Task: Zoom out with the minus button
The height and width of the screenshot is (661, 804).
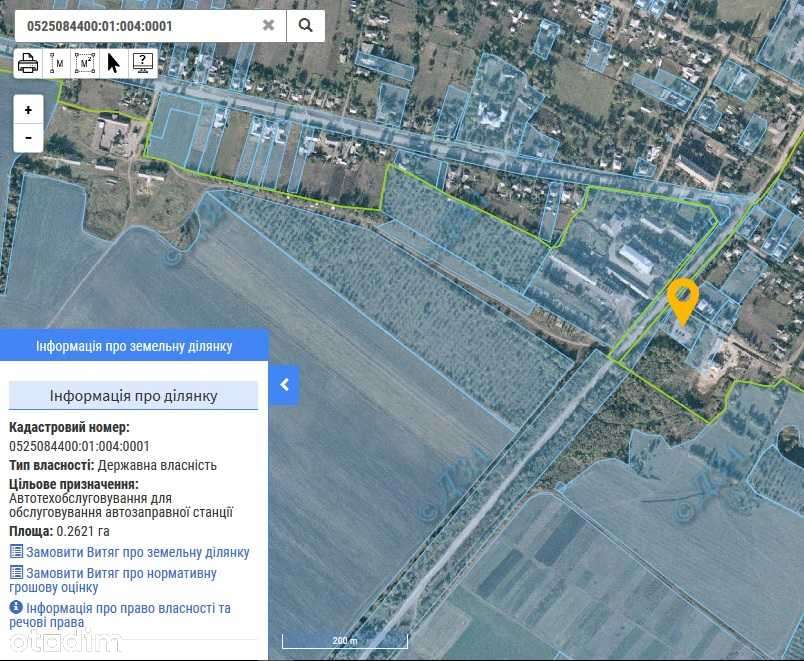Action: (28, 137)
